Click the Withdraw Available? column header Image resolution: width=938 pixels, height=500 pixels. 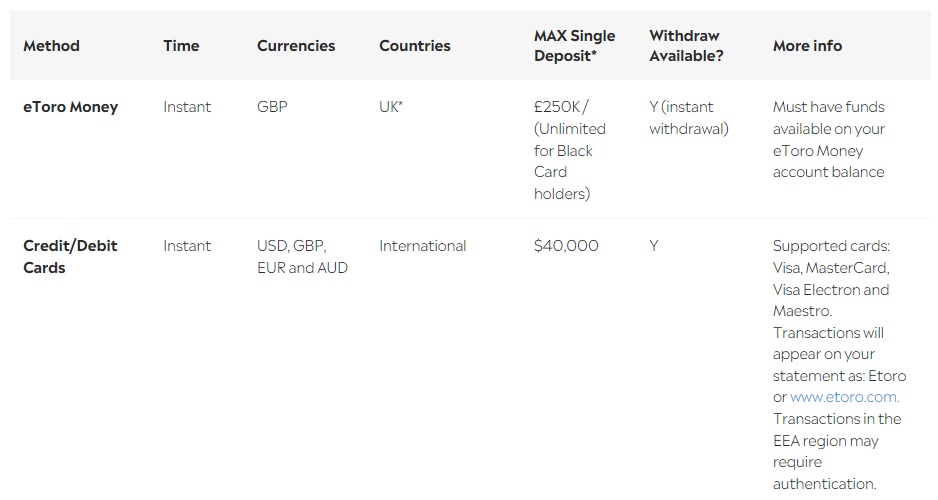point(686,46)
